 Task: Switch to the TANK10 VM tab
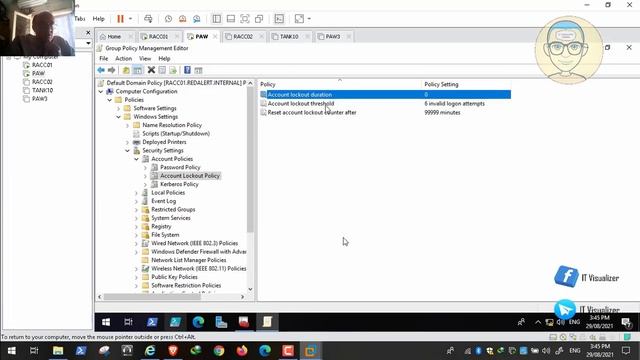(289, 37)
